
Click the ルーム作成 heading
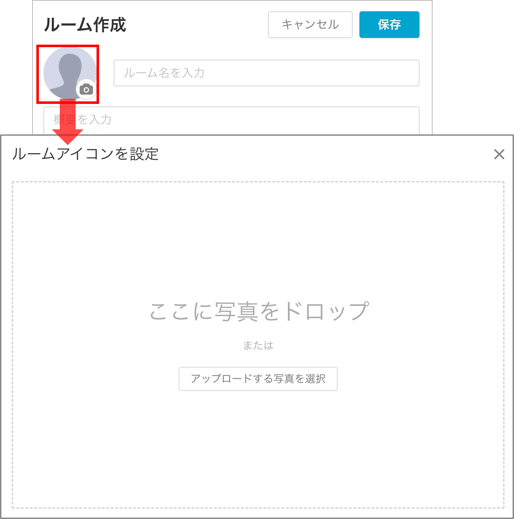pyautogui.click(x=85, y=25)
